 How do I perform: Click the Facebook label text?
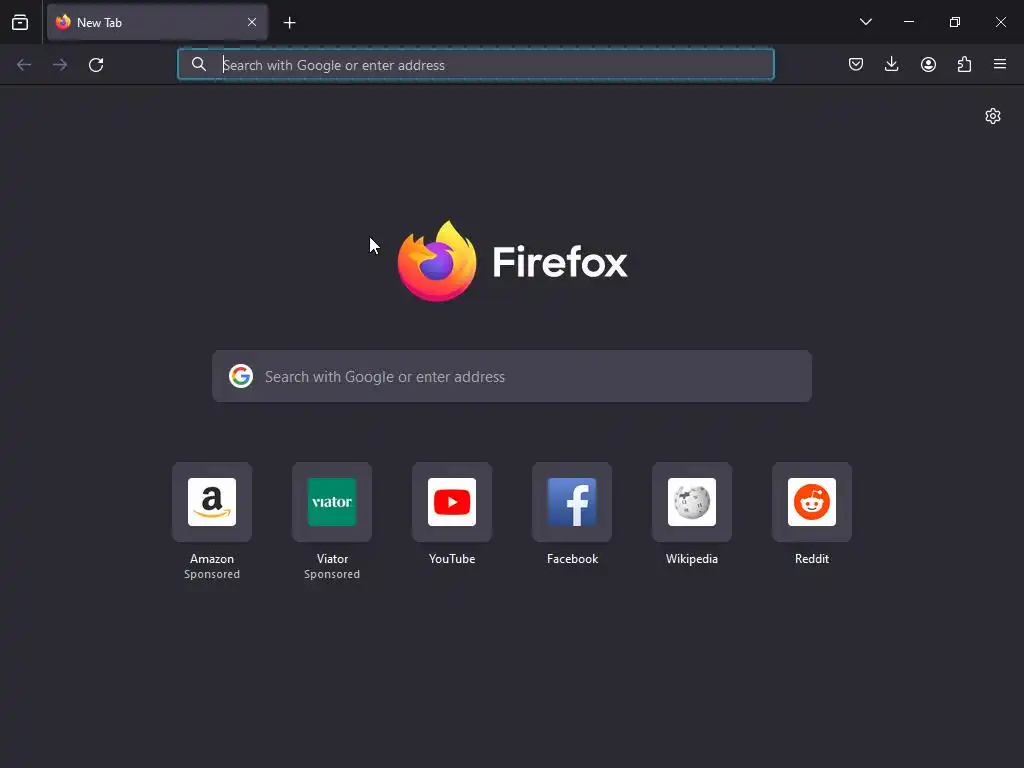pos(573,559)
